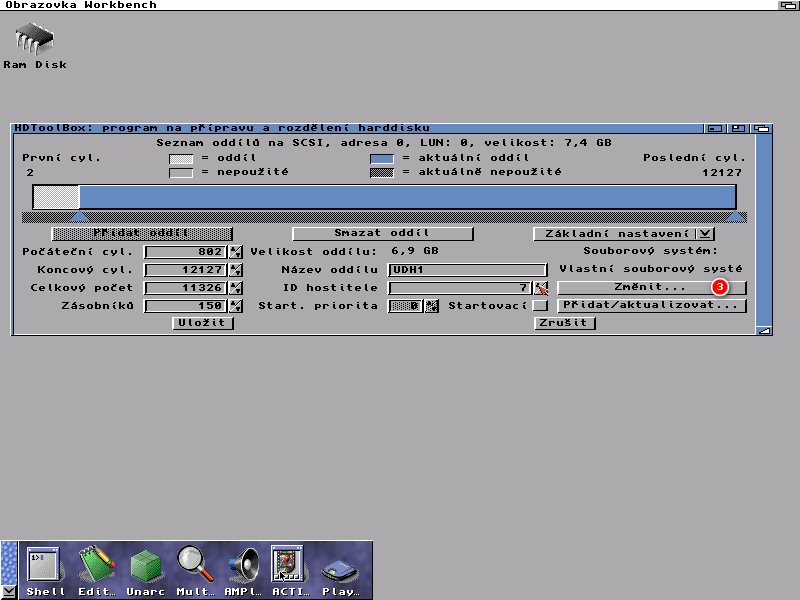Click the stepper beside Zásobníků field

coord(236,306)
